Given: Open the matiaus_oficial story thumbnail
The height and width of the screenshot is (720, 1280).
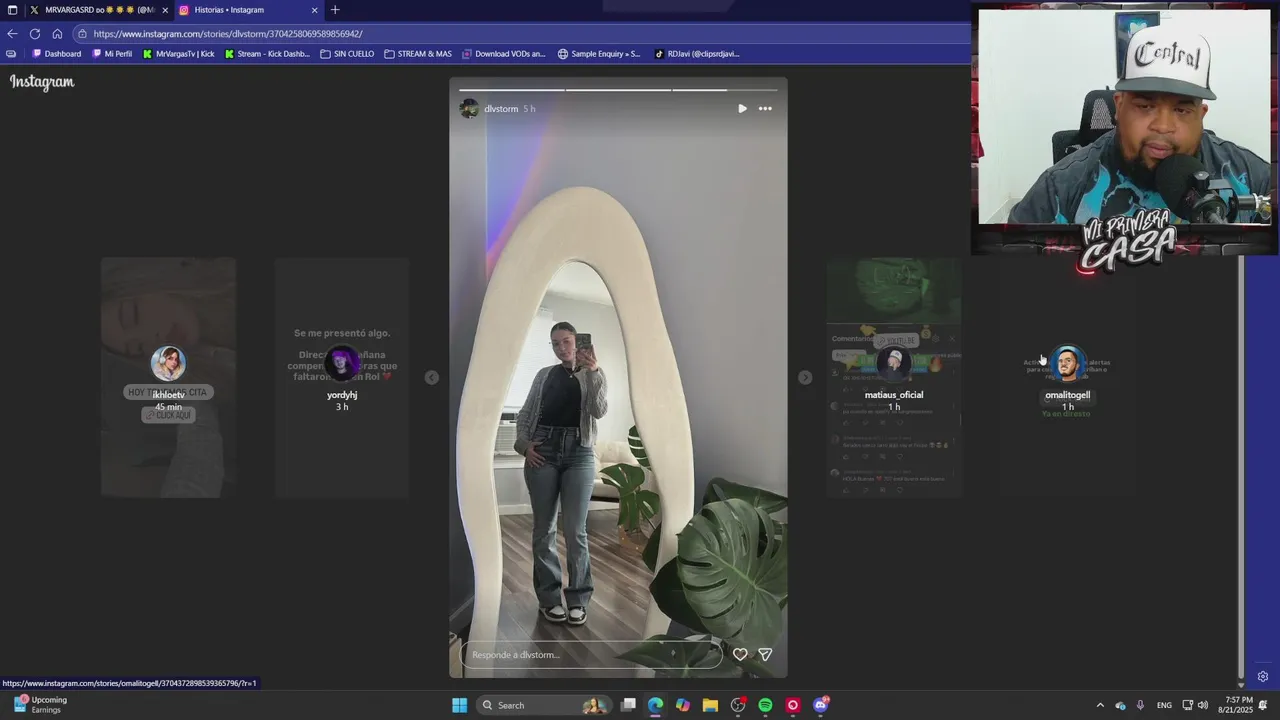Looking at the screenshot, I should 894,377.
